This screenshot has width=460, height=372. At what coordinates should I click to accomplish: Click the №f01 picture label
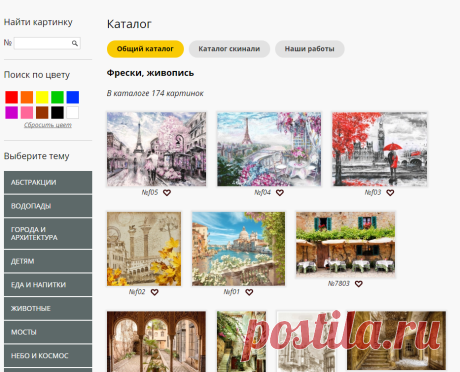tap(232, 292)
